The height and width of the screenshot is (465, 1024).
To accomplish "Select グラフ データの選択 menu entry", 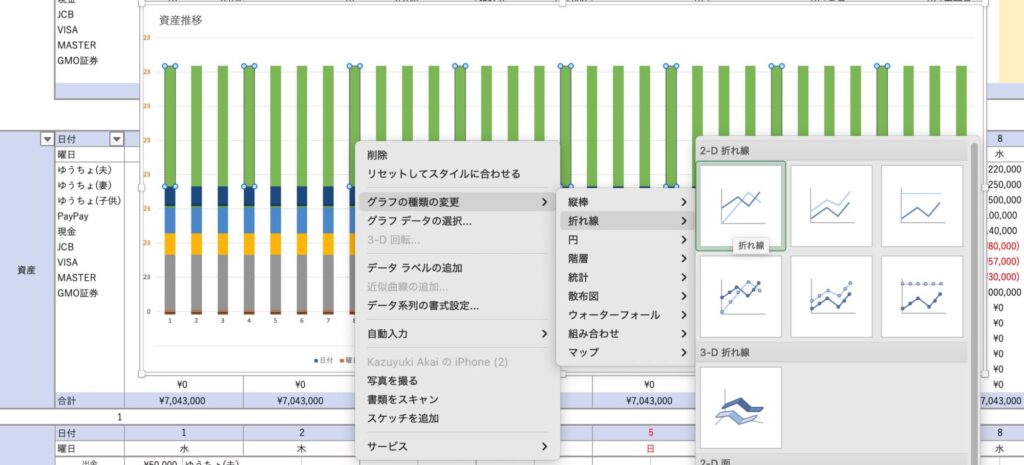I will 419,221.
